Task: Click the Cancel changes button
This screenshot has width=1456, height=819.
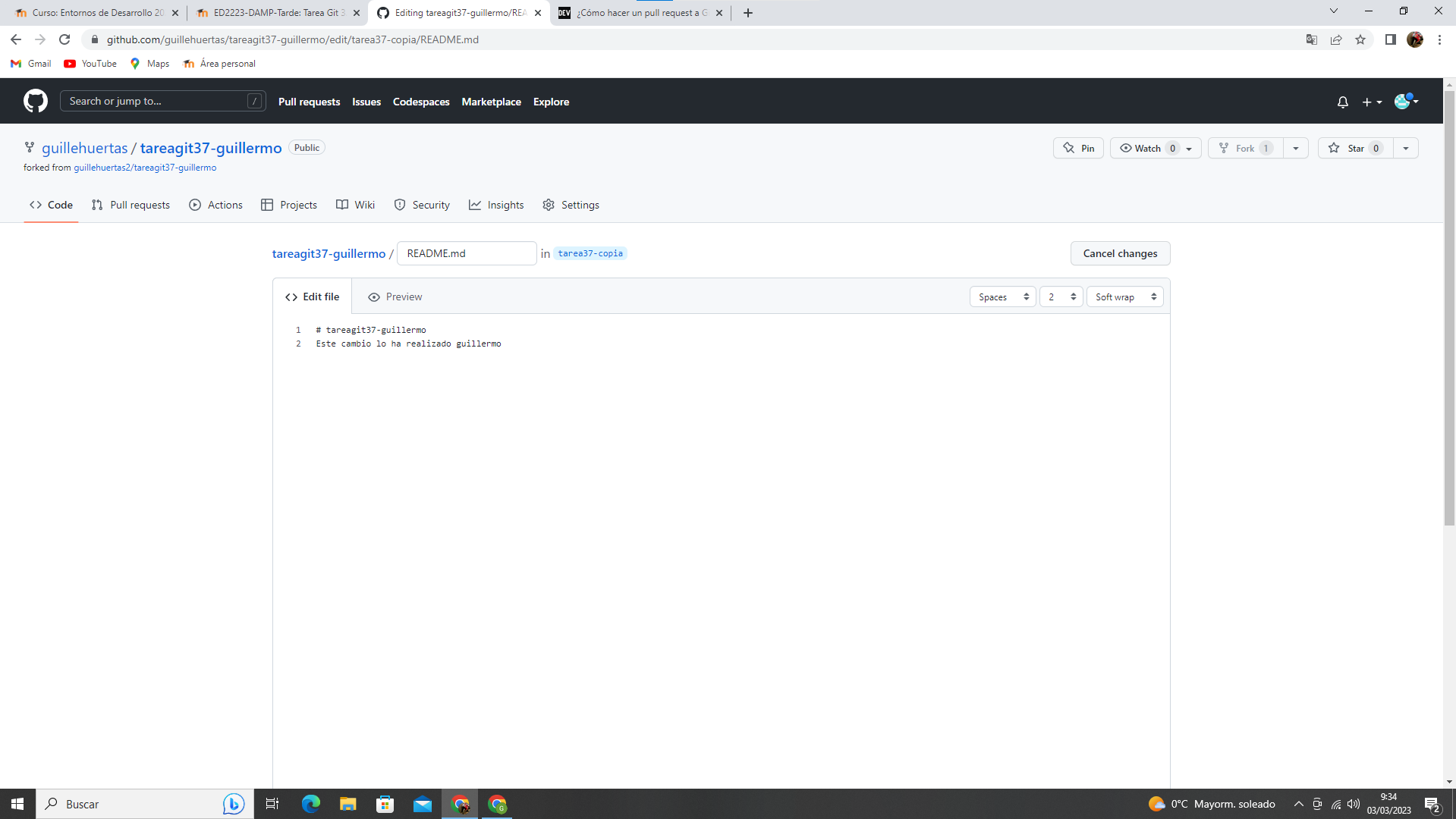Action: tap(1120, 253)
